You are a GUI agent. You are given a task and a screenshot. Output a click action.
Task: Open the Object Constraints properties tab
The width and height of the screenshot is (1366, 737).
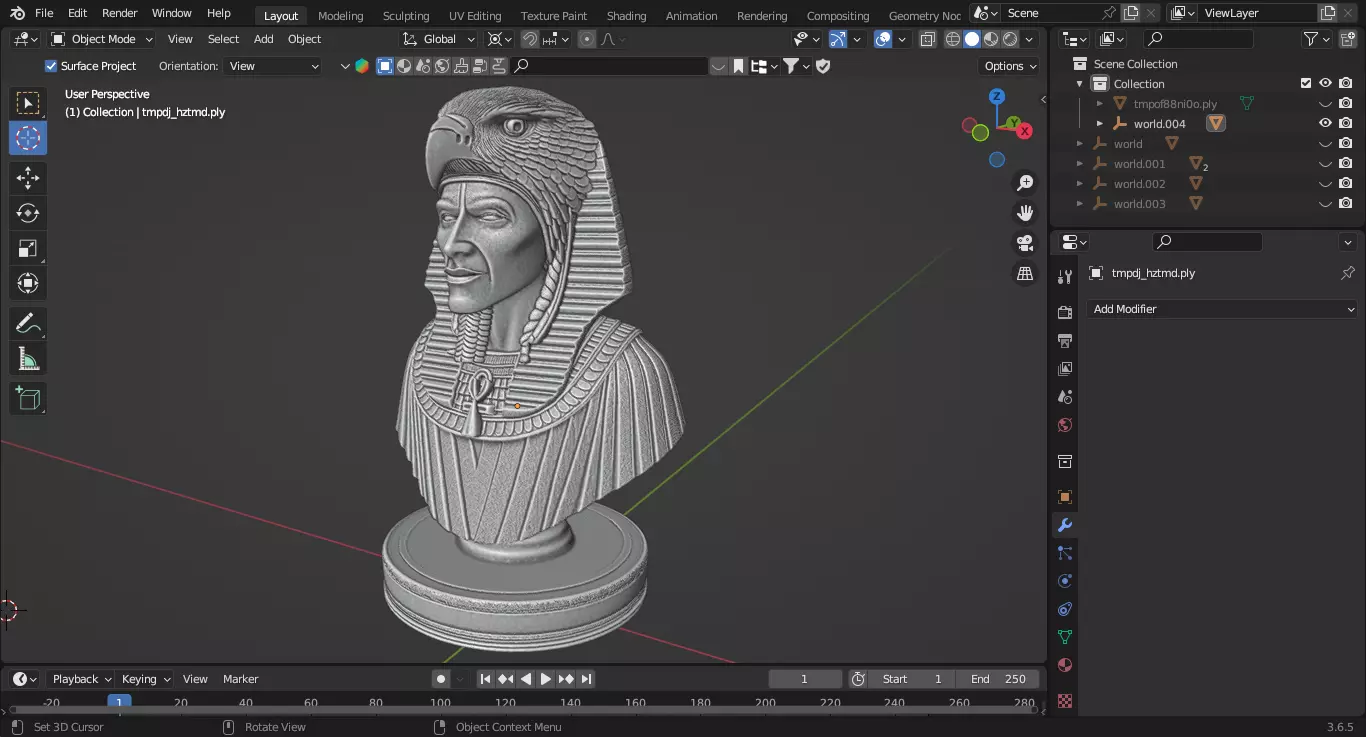[1065, 609]
